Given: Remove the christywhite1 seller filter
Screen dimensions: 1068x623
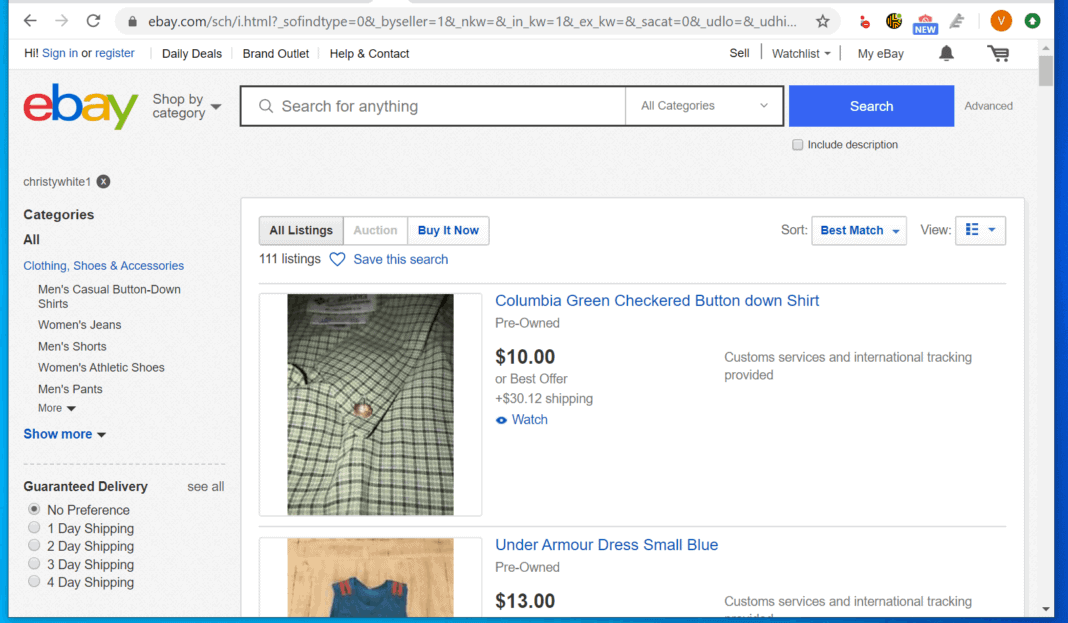Looking at the screenshot, I should [x=103, y=181].
